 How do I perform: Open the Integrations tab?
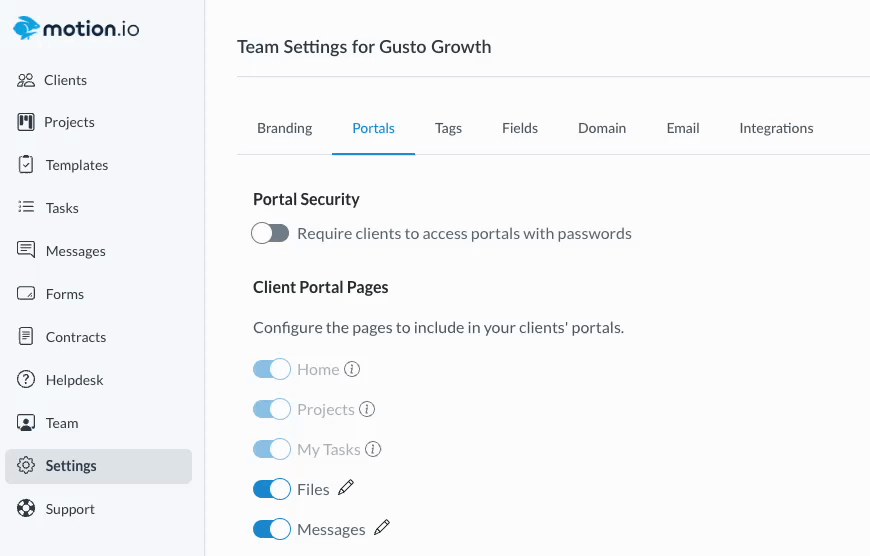pyautogui.click(x=776, y=128)
